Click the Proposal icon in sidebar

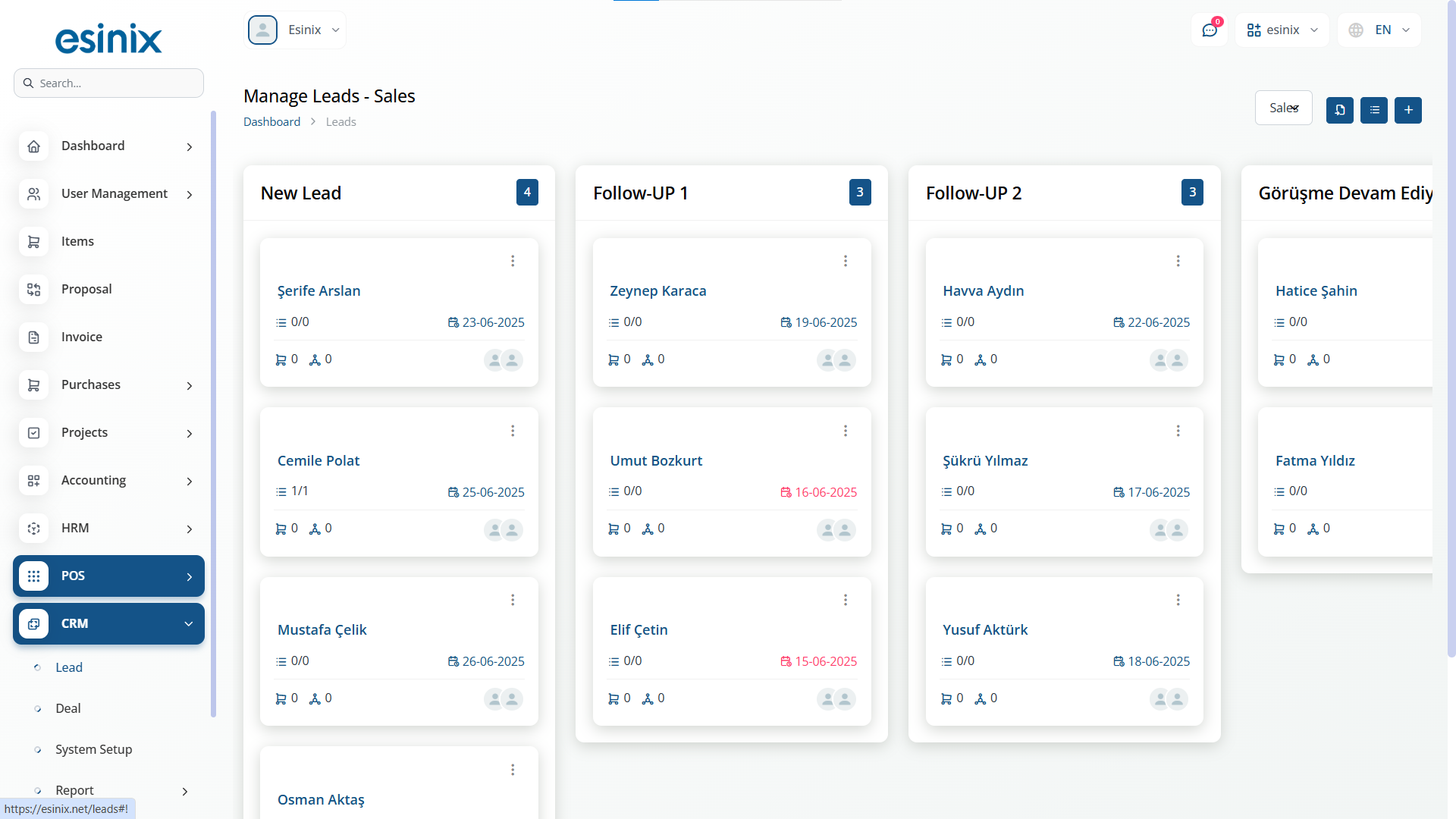[x=34, y=290]
